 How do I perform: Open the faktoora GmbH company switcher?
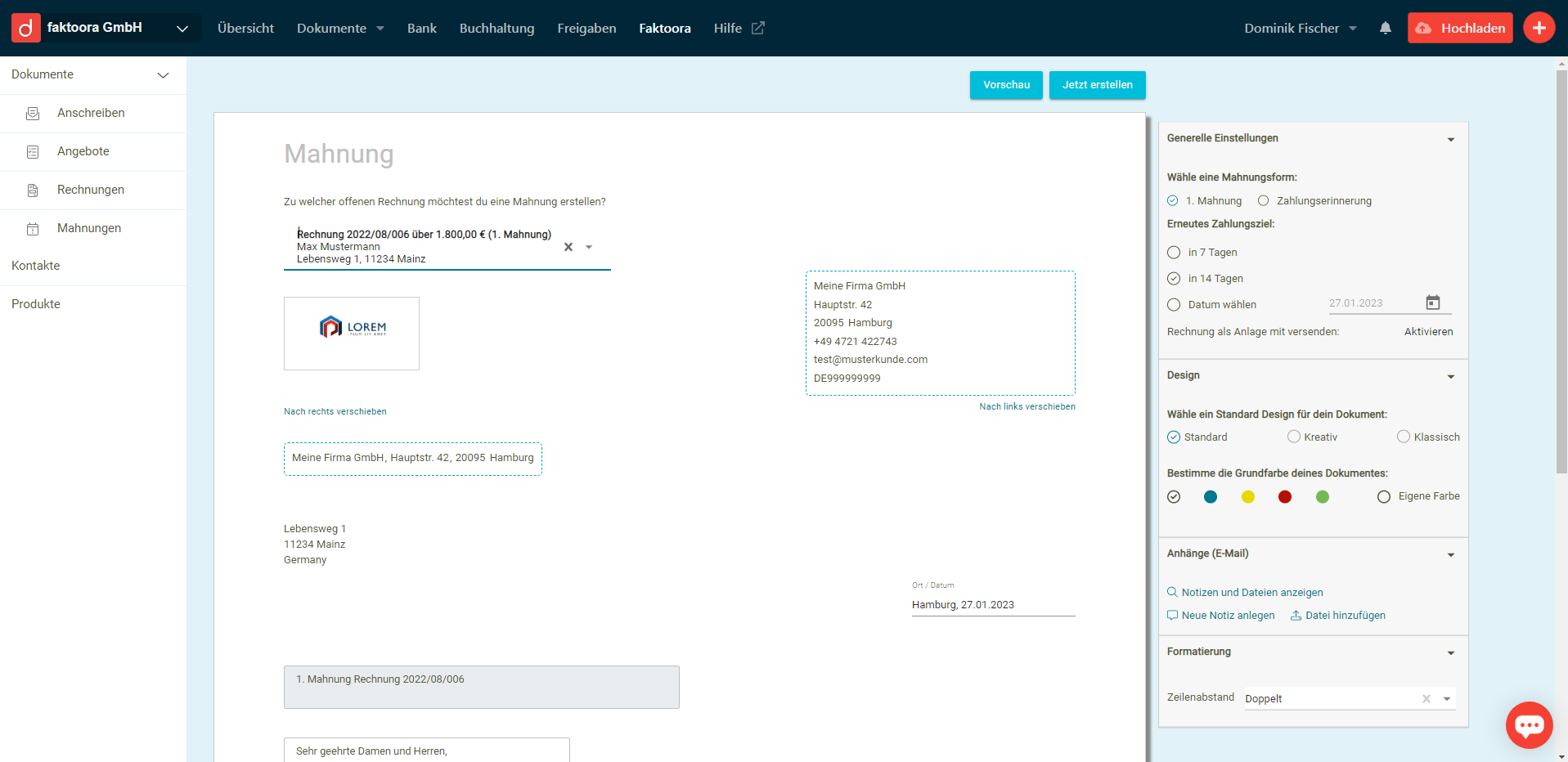(x=182, y=29)
